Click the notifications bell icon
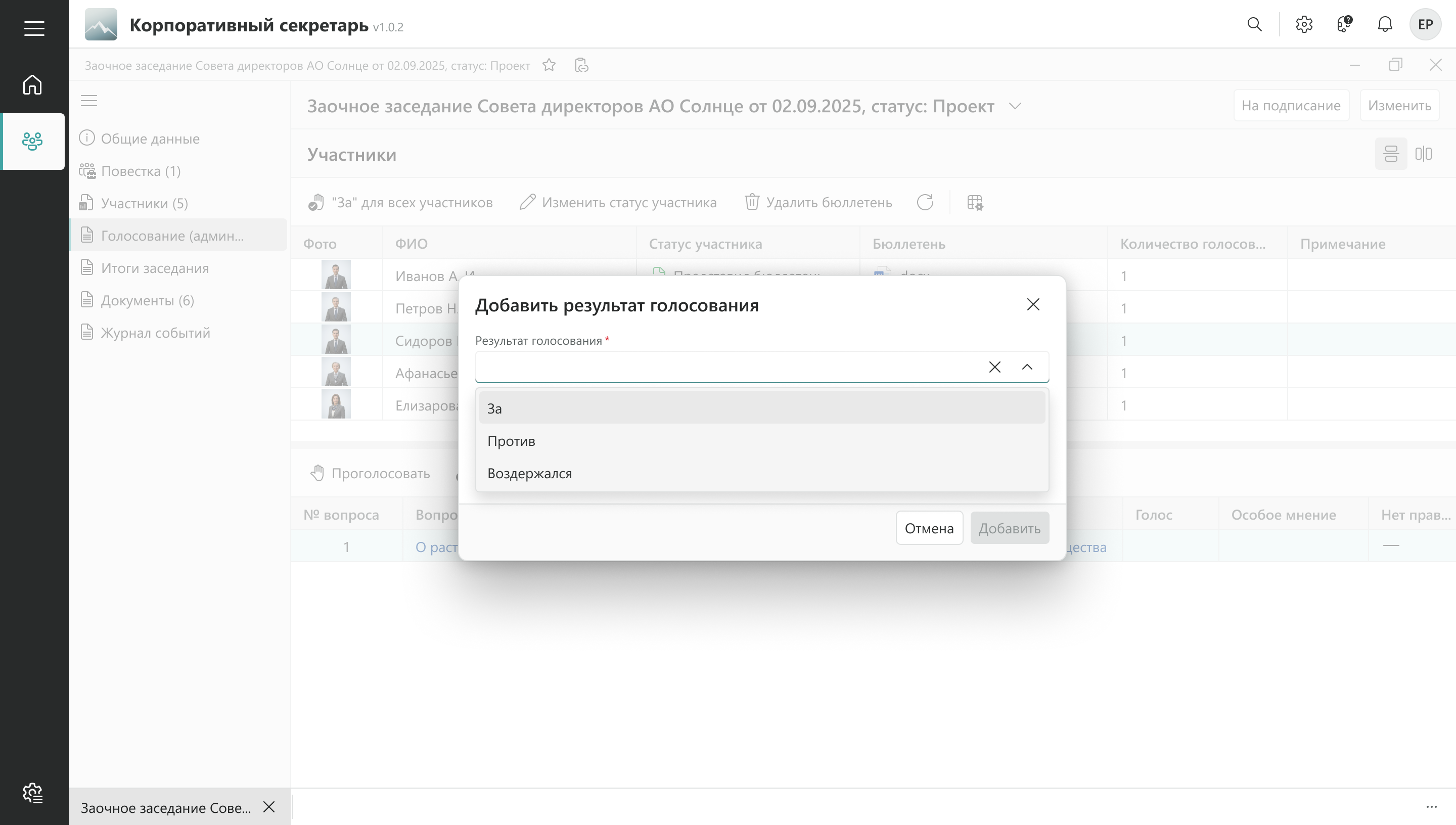The height and width of the screenshot is (825, 1456). [x=1385, y=24]
